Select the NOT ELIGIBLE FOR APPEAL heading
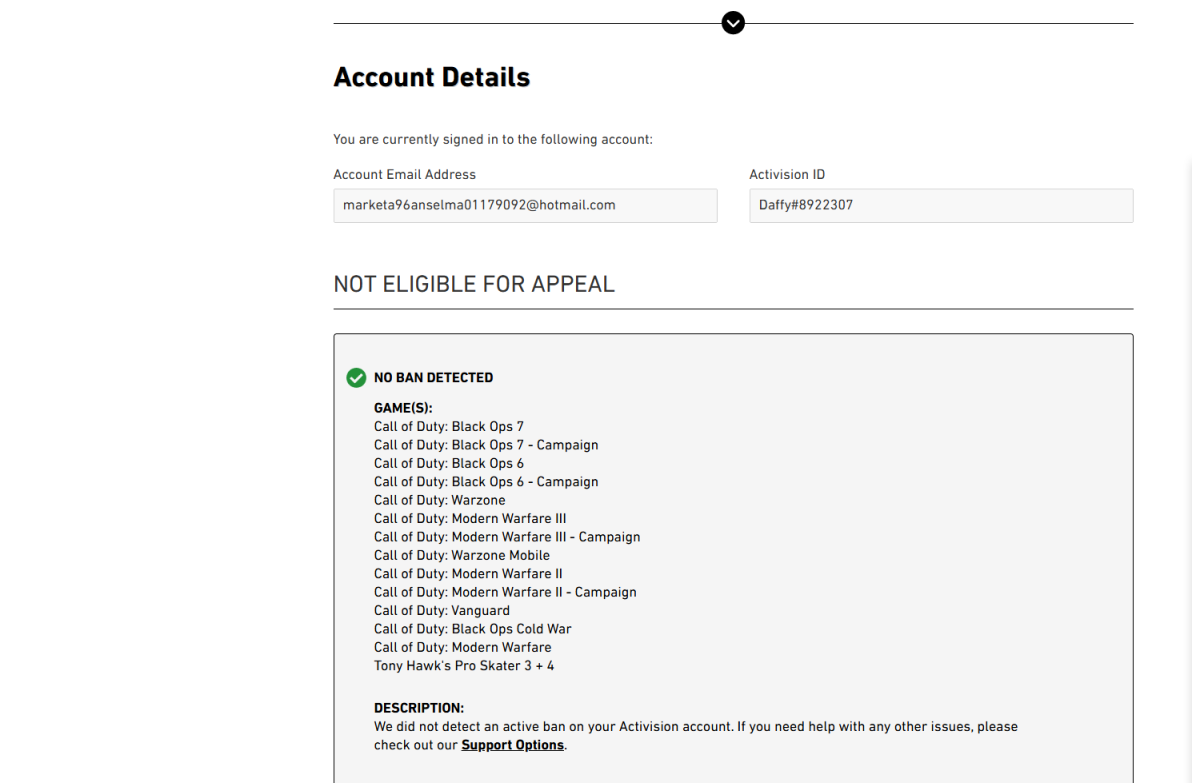This screenshot has height=783, width=1192. pos(474,284)
